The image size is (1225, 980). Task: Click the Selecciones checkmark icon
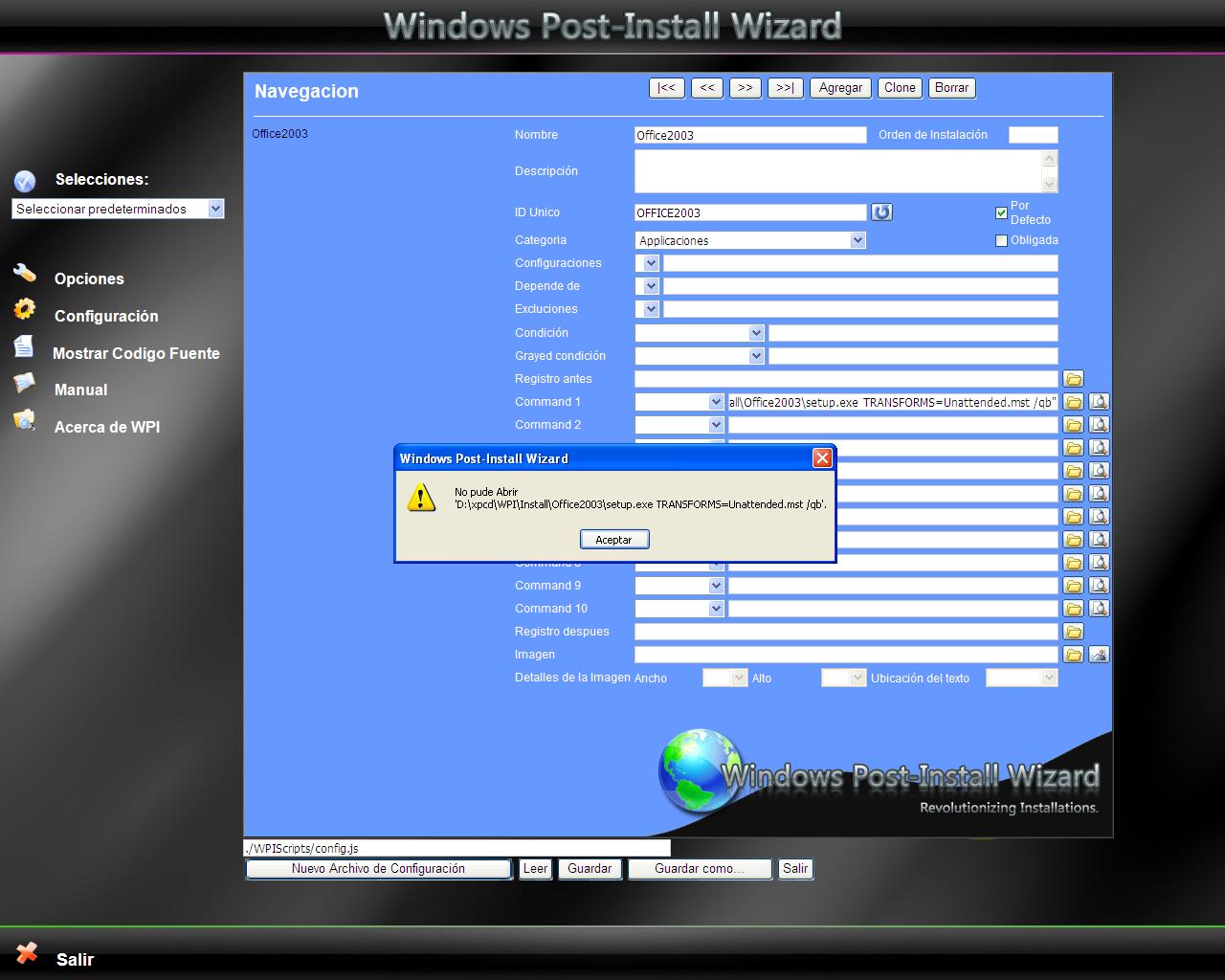point(25,181)
